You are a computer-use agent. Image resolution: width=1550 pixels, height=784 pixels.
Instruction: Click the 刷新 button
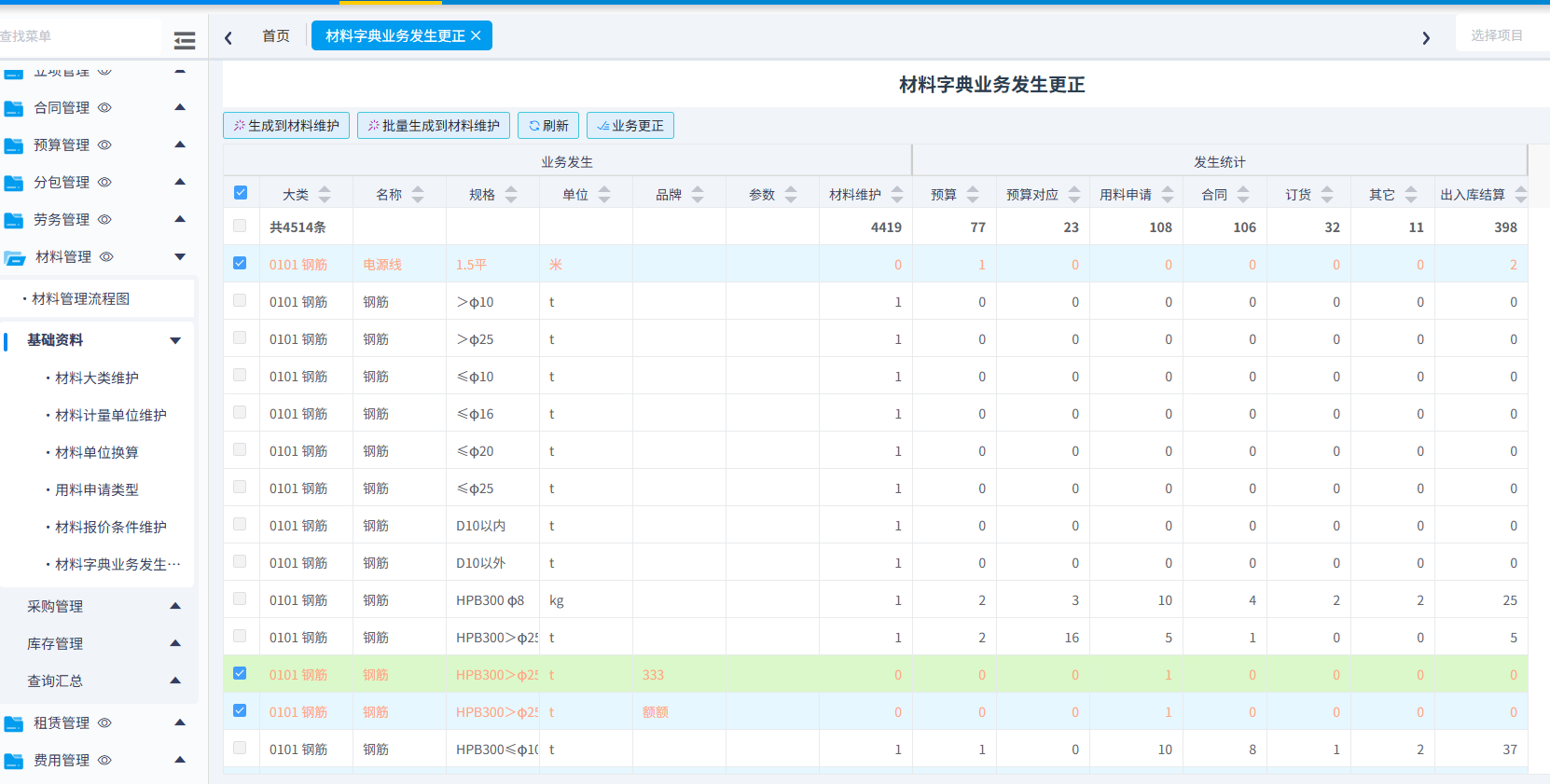[x=548, y=126]
